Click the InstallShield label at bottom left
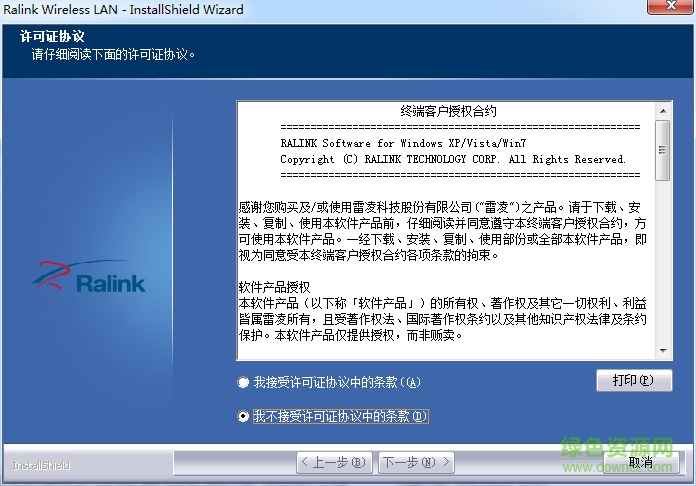696x486 pixels. point(41,466)
